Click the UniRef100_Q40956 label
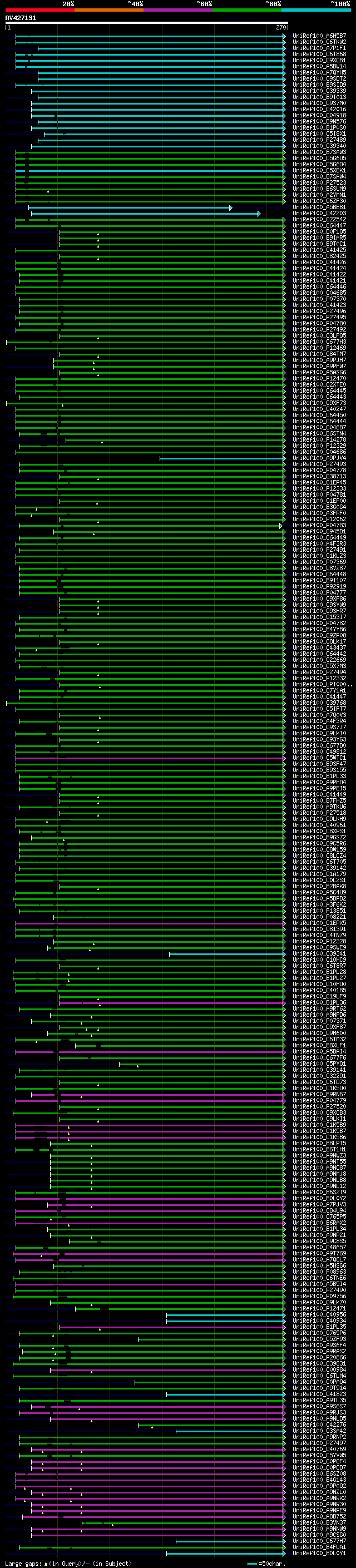This screenshot has height=1568, width=356. [x=319, y=1314]
